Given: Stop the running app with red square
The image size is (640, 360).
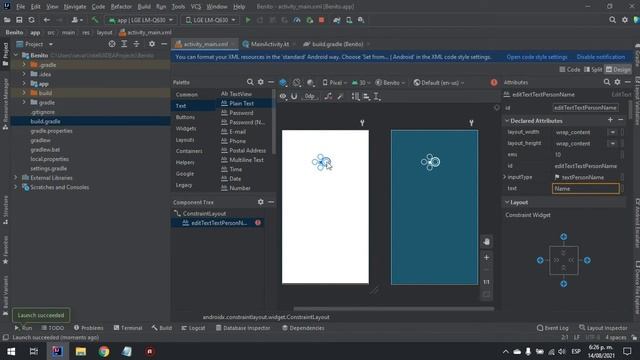Looking at the screenshot, I should point(322,20).
